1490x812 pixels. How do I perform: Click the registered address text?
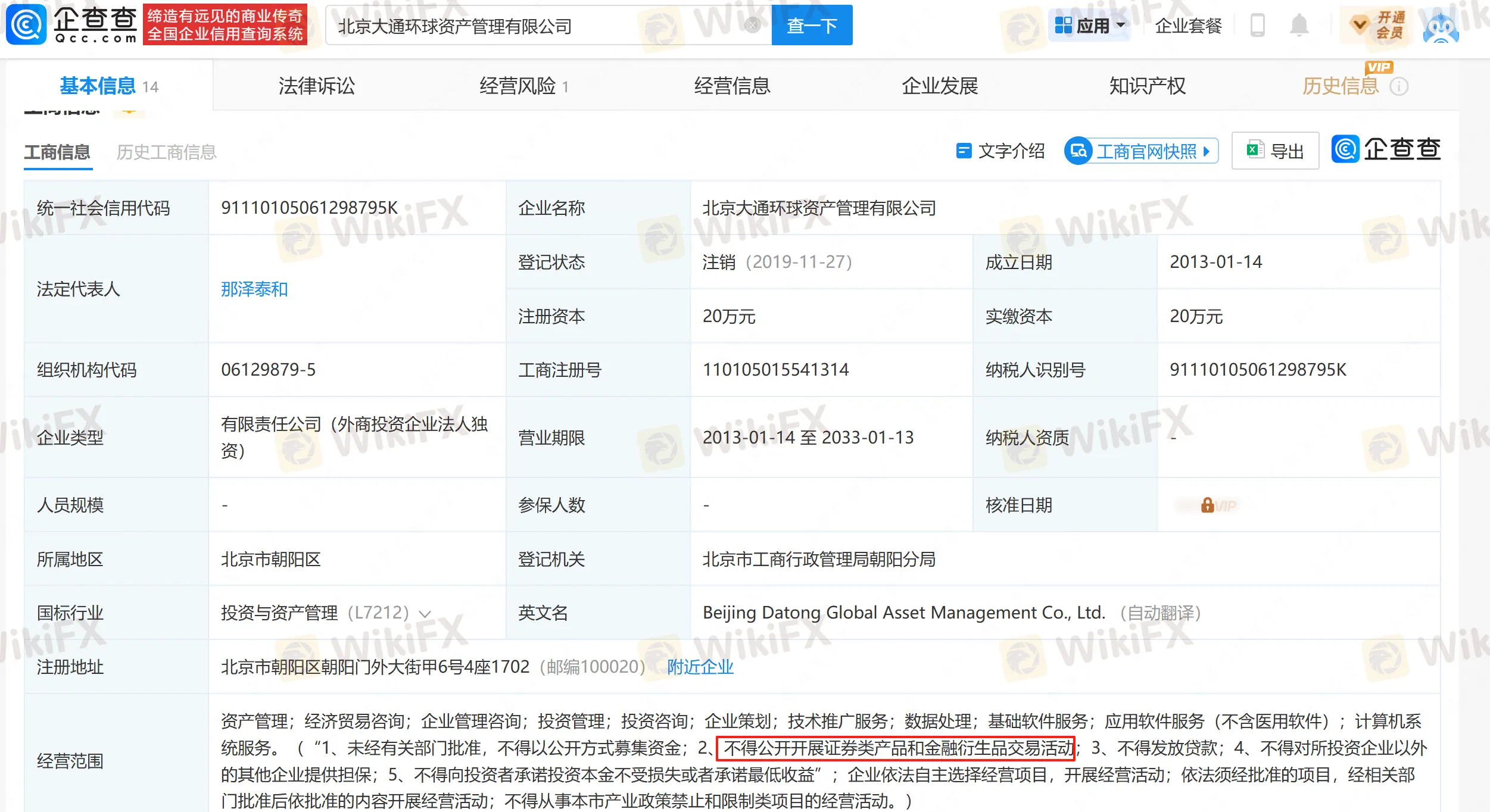pyautogui.click(x=375, y=667)
